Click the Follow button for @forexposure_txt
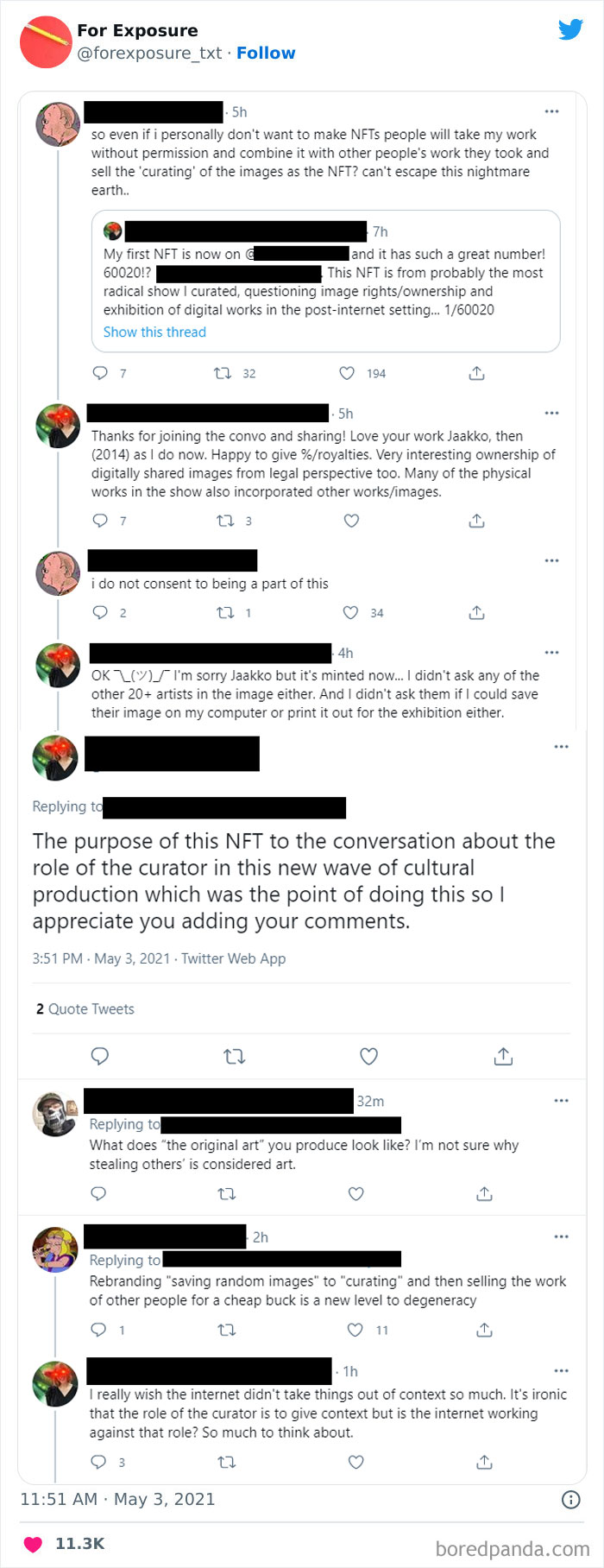 pos(266,53)
